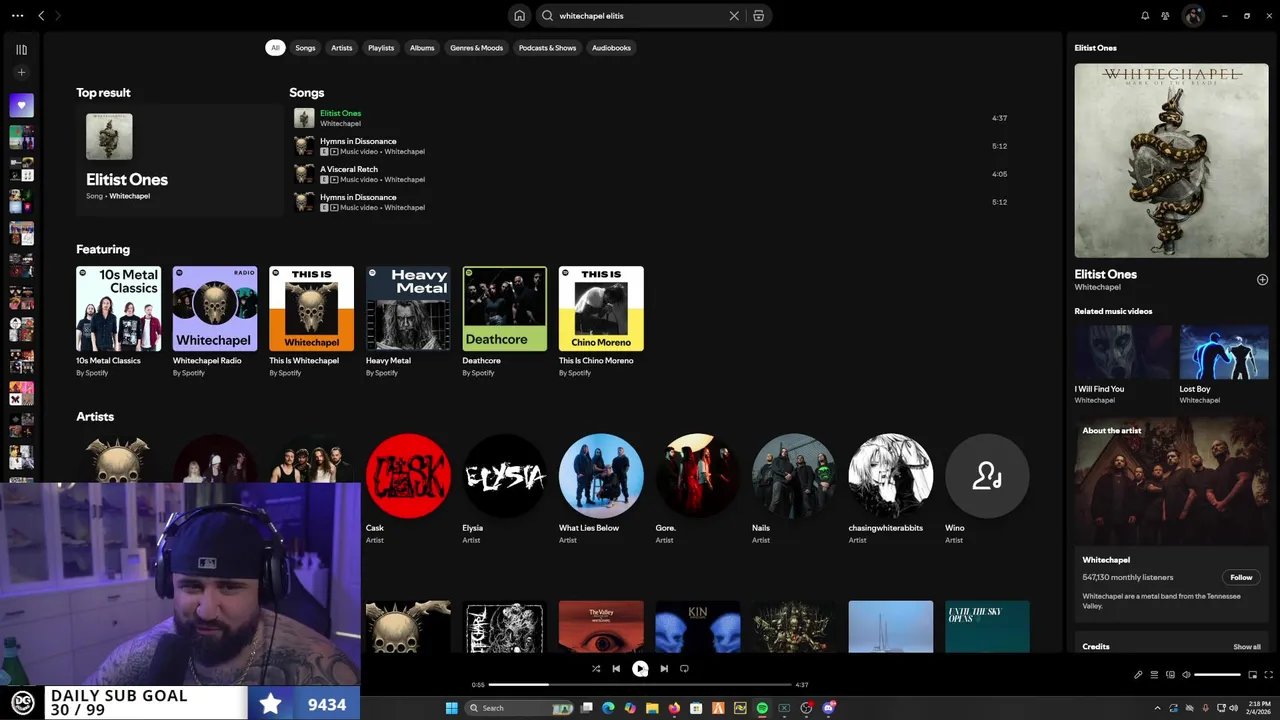Image resolution: width=1280 pixels, height=720 pixels.
Task: Open the play queue
Action: pyautogui.click(x=1154, y=675)
